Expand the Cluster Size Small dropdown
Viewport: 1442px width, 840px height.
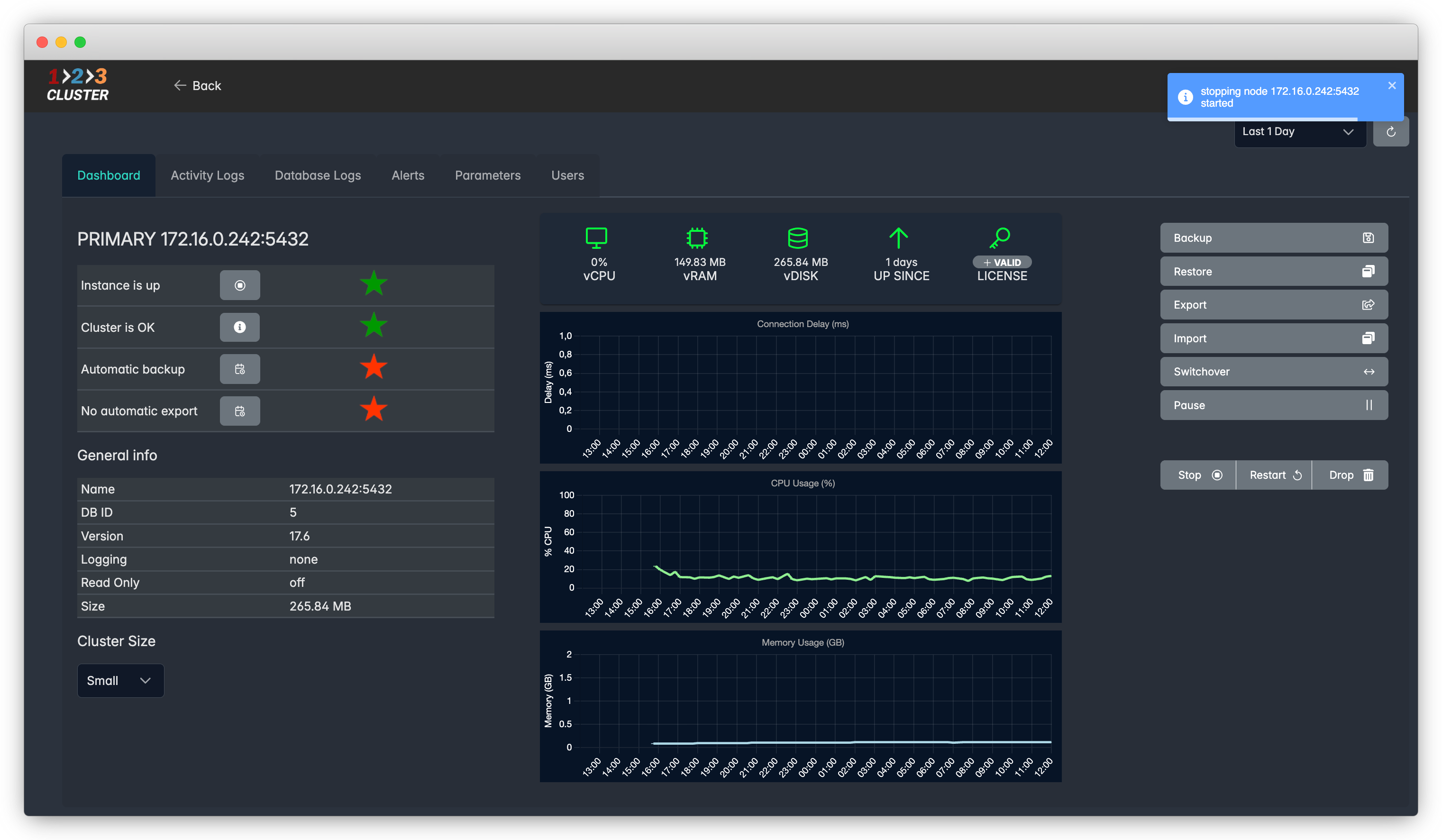pyautogui.click(x=120, y=680)
